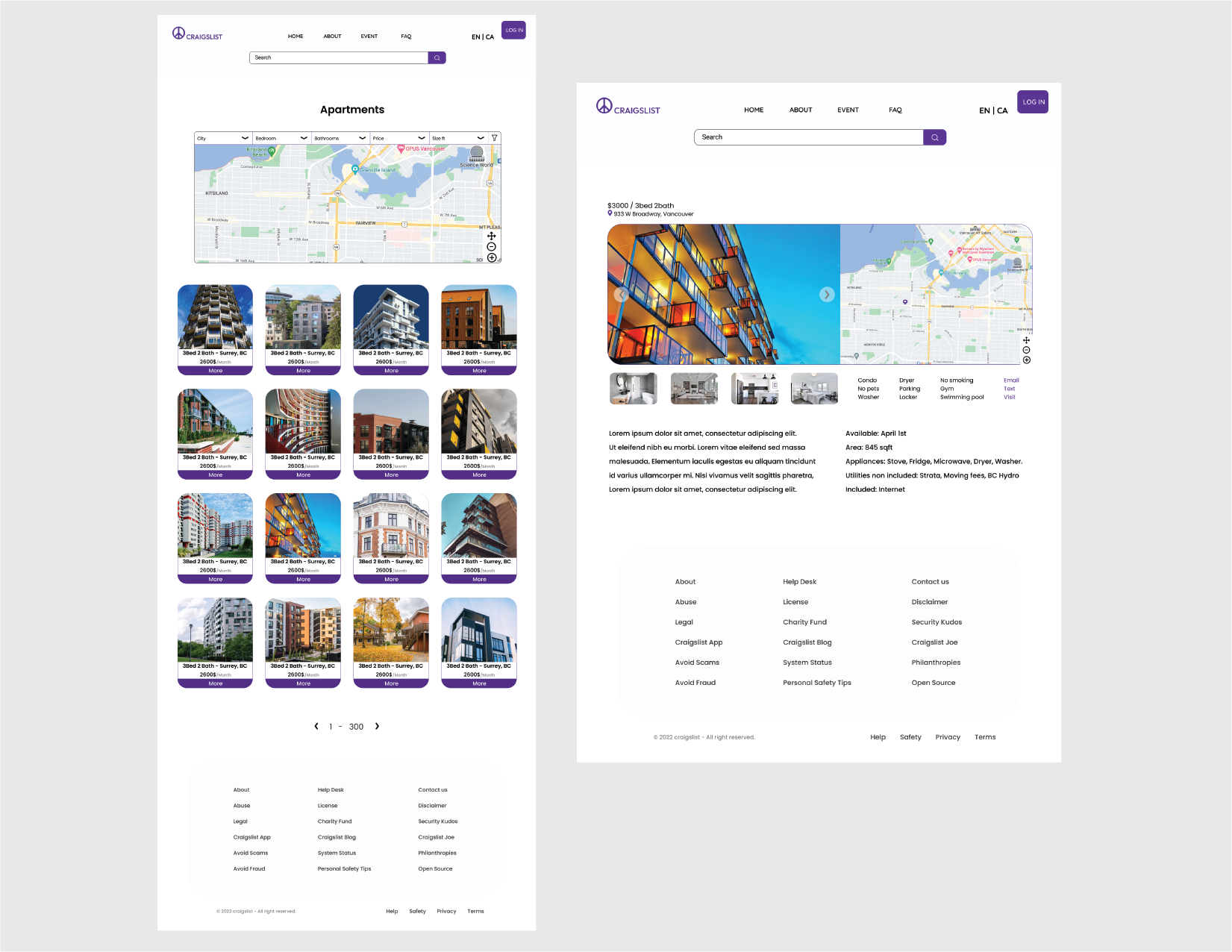1232x952 pixels.
Task: Click the pan arrows on the Apartments map
Action: (x=491, y=236)
